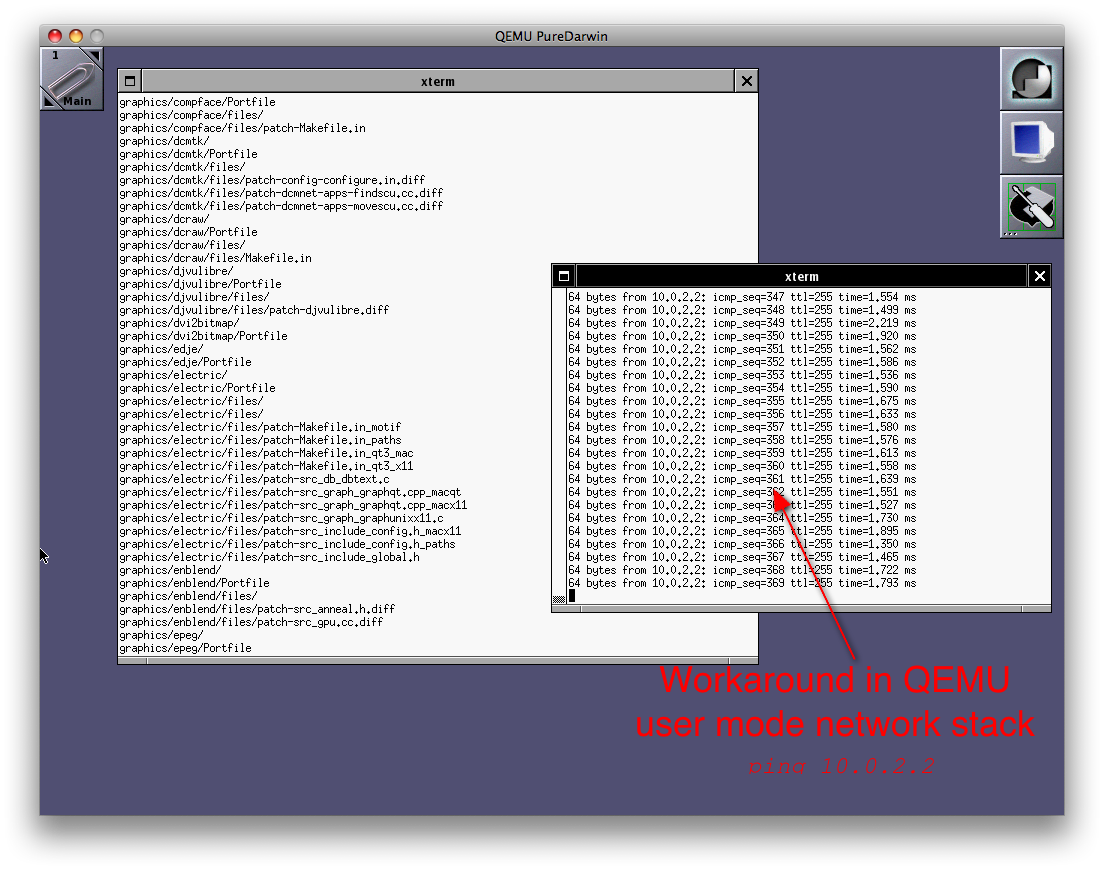Click graphics/electric/files/patch-Makefile.in_motif line
1104x870 pixels.
pos(260,427)
